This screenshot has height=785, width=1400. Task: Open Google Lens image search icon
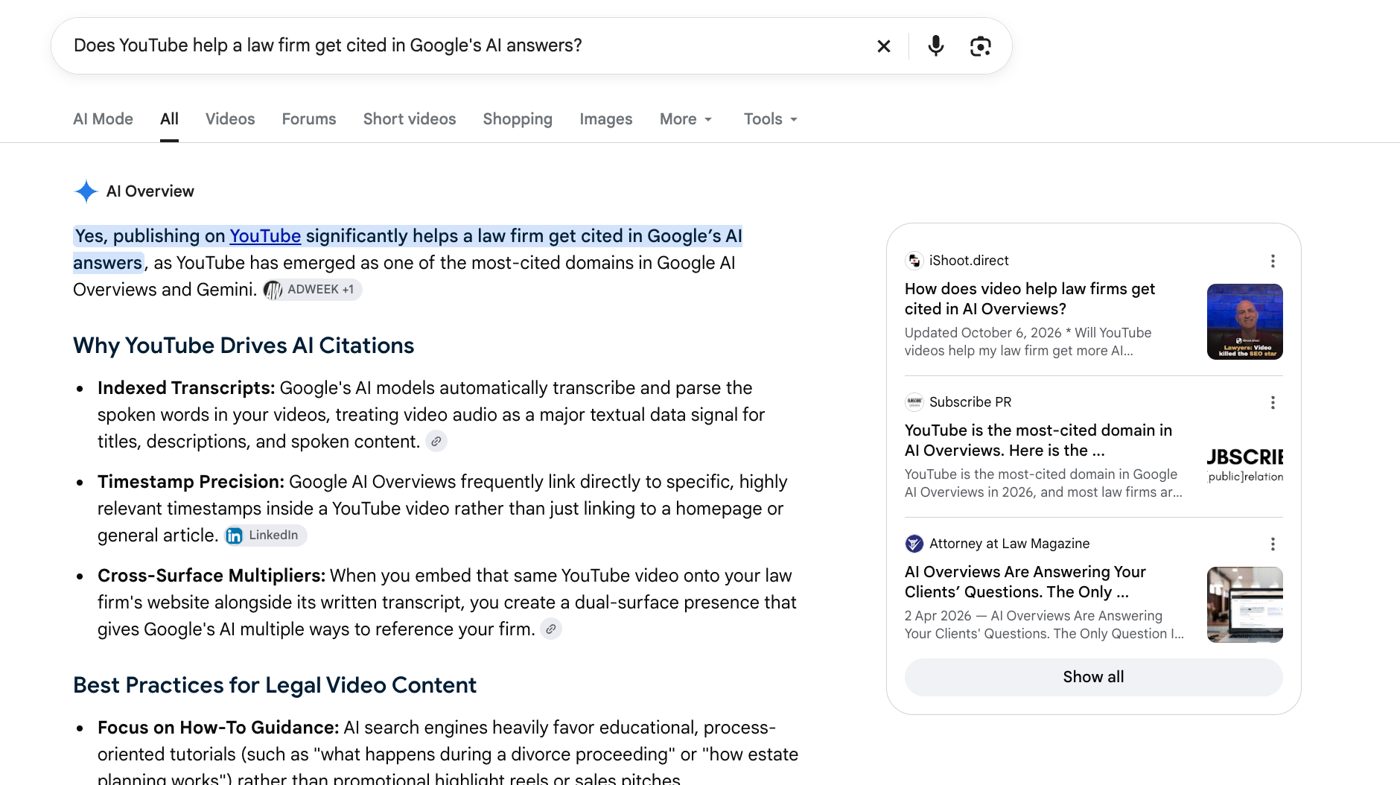tap(980, 46)
